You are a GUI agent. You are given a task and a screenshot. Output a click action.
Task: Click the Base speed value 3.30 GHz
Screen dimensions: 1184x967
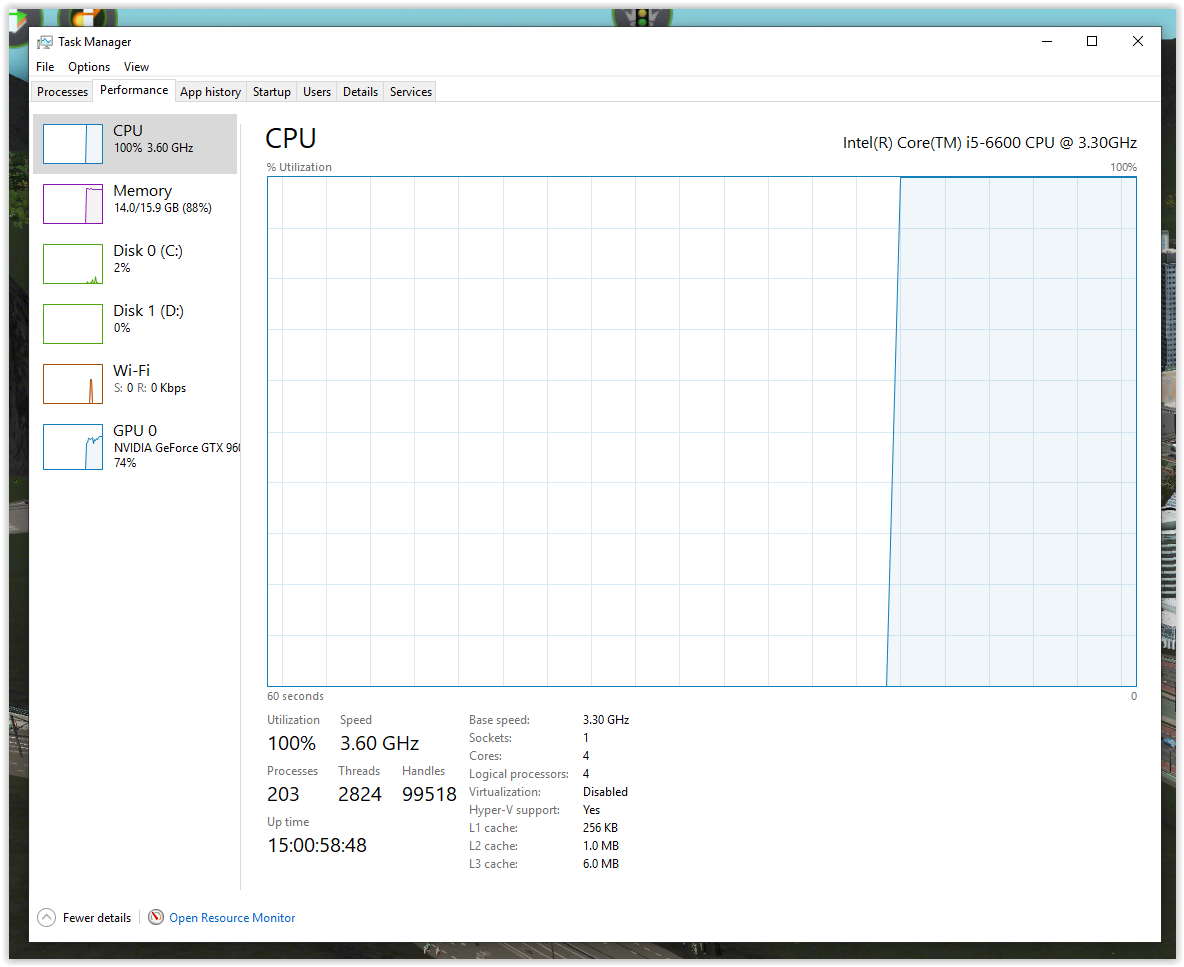[x=606, y=720]
